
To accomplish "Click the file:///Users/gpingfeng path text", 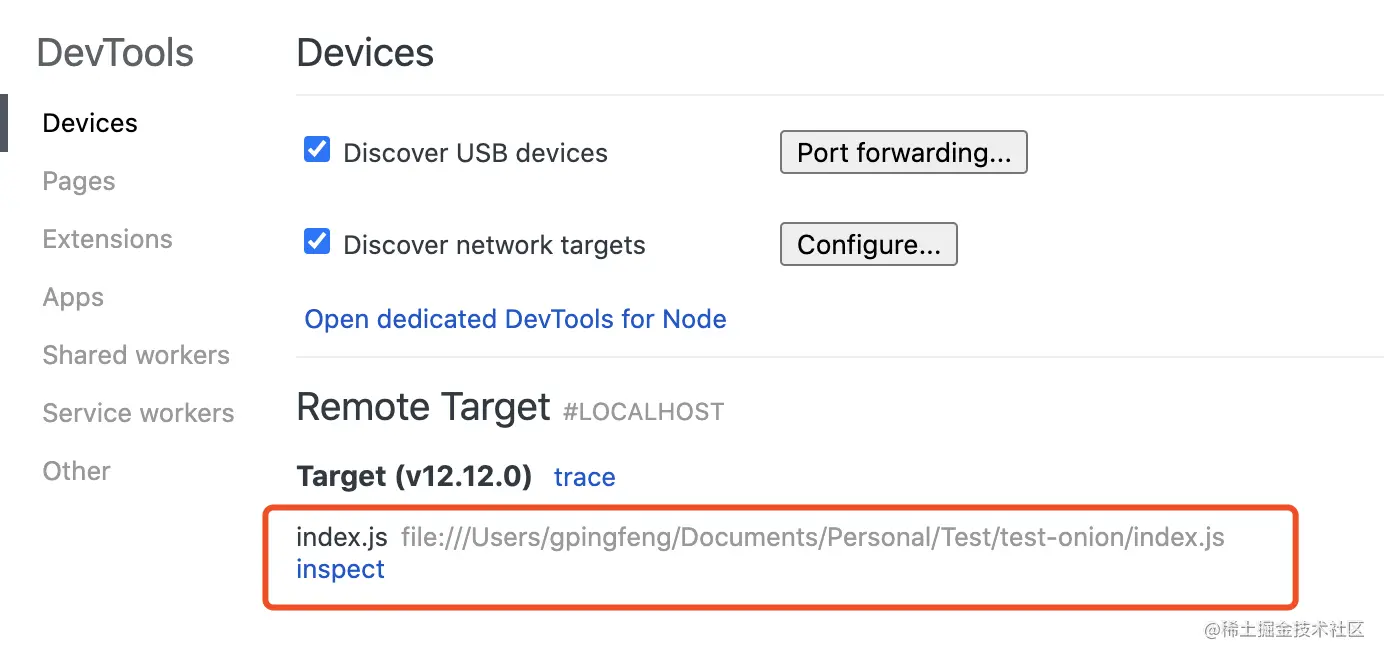I will click(x=813, y=538).
